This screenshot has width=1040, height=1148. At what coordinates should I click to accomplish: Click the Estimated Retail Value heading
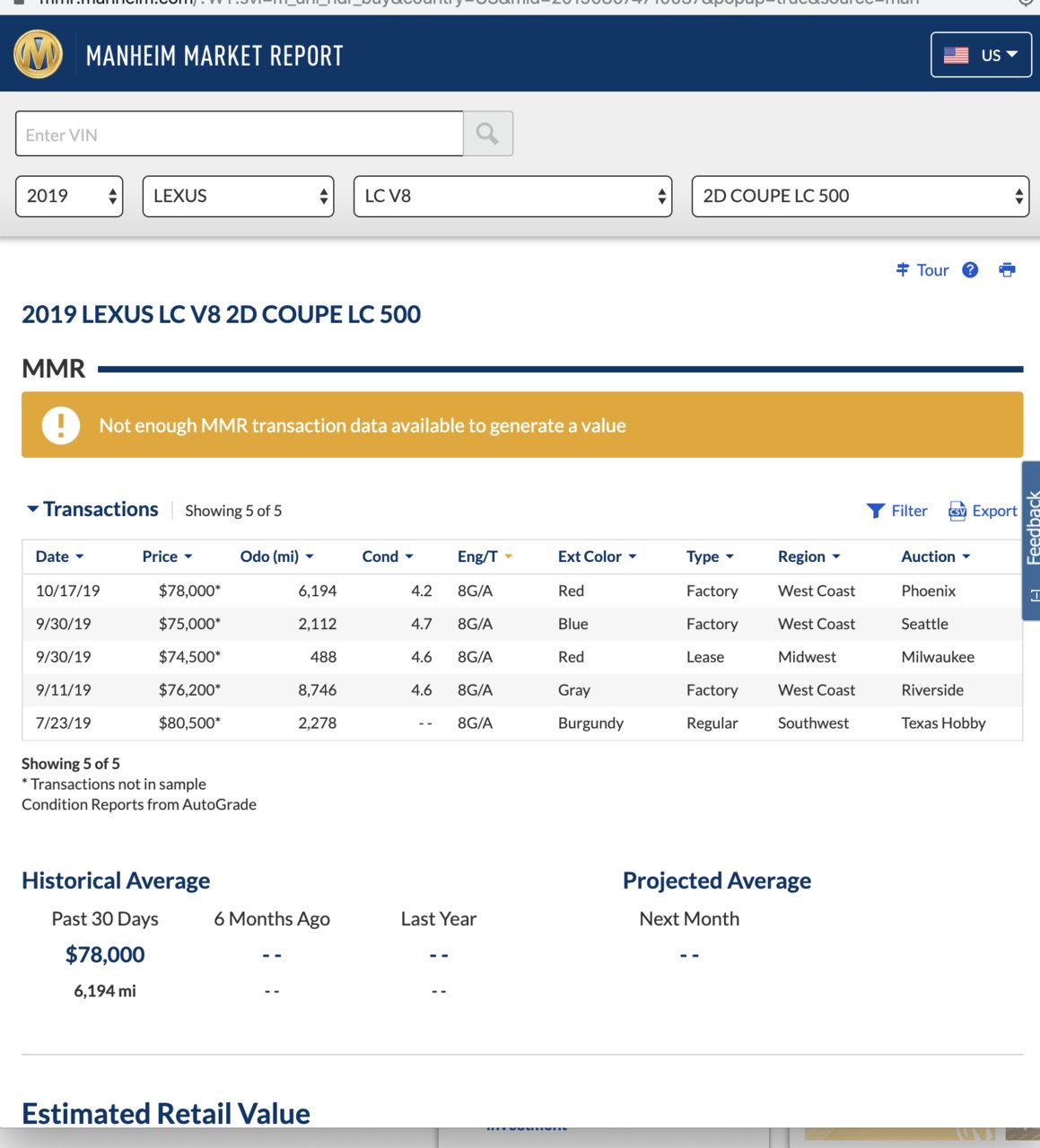click(166, 1114)
